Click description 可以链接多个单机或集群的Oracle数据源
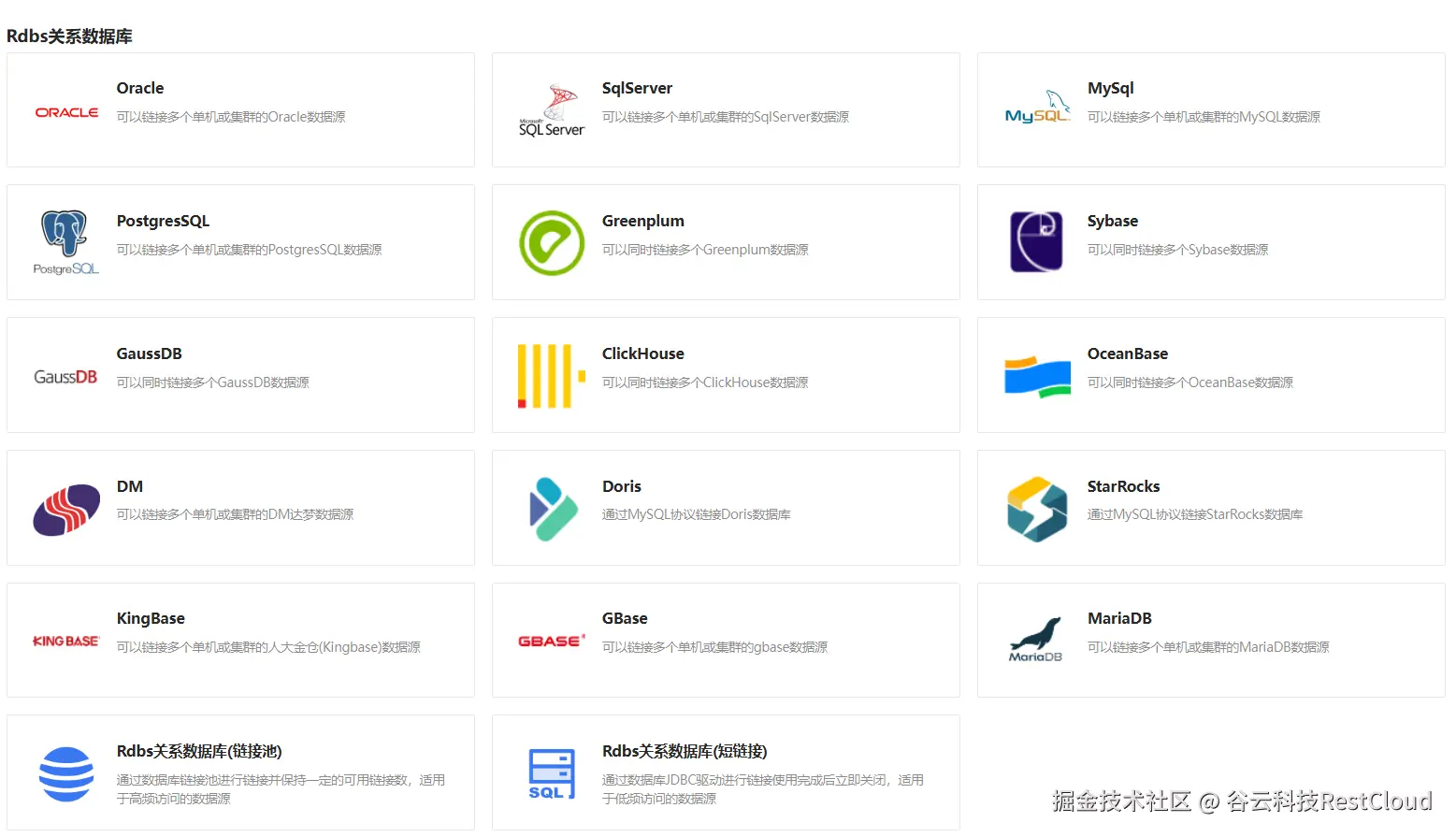The width and height of the screenshot is (1456, 837). pyautogui.click(x=231, y=117)
